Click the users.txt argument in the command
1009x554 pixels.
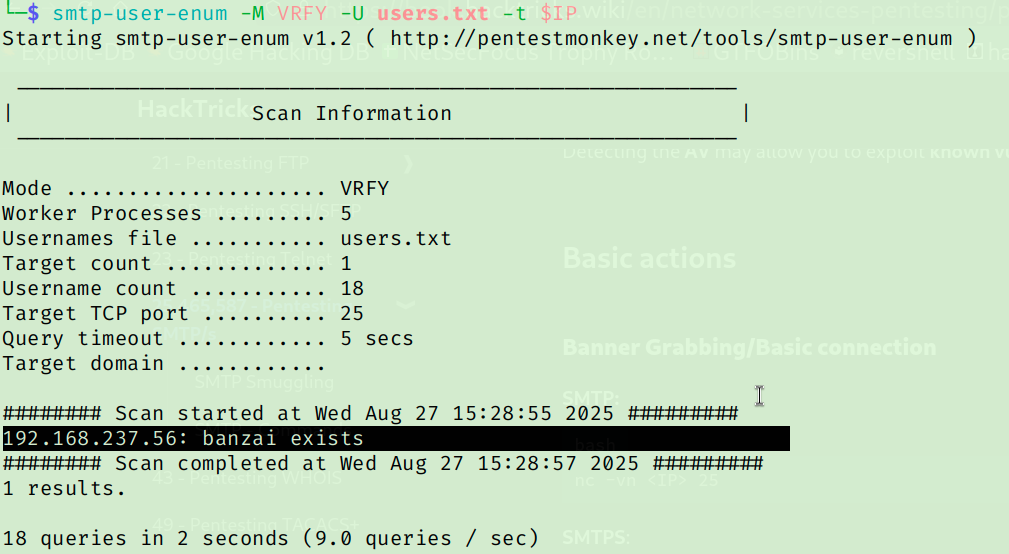click(x=432, y=13)
